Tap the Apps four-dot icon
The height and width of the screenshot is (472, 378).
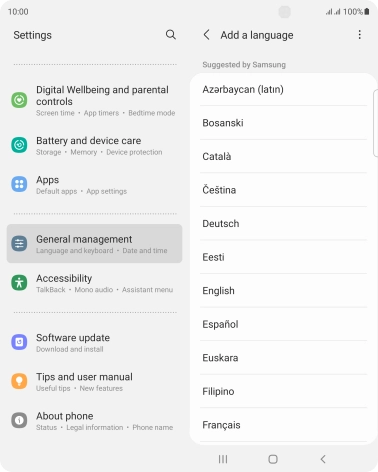pyautogui.click(x=19, y=184)
